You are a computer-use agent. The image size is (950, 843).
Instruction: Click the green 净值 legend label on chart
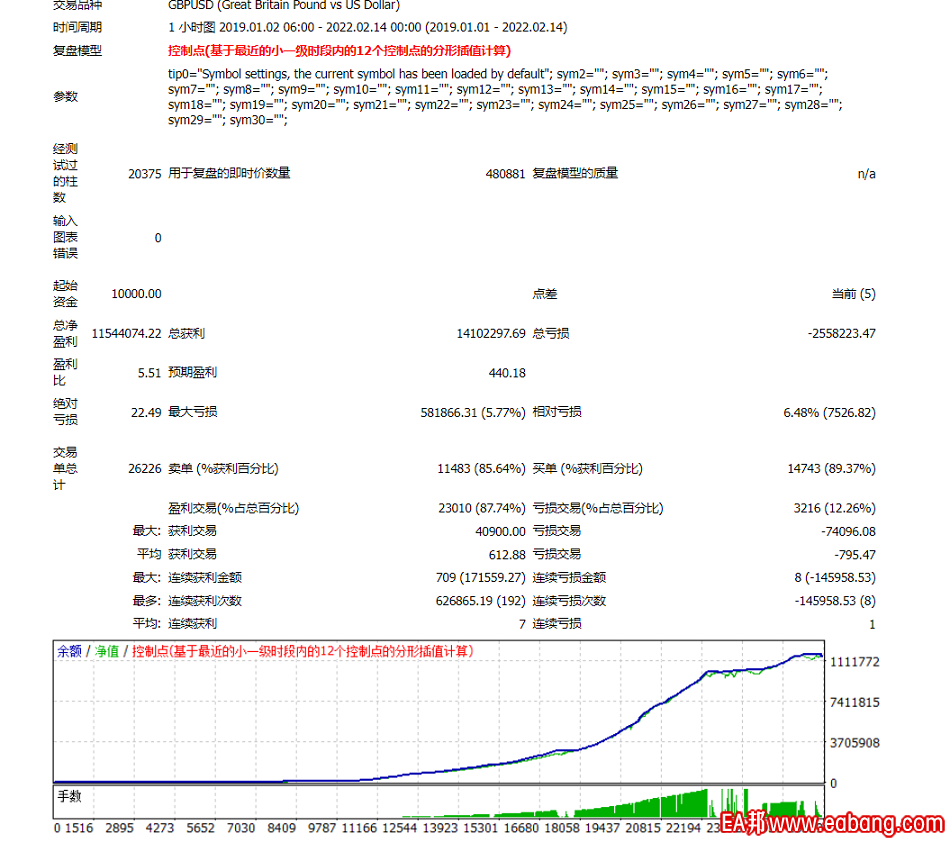pyautogui.click(x=106, y=651)
